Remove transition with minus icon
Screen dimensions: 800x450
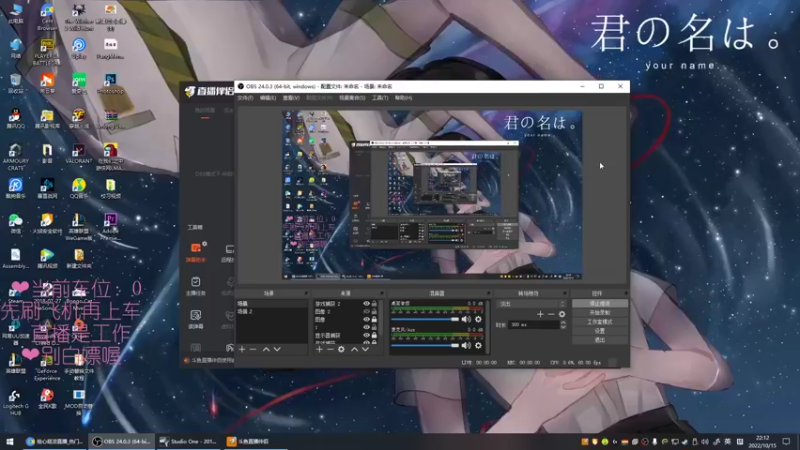click(x=551, y=314)
